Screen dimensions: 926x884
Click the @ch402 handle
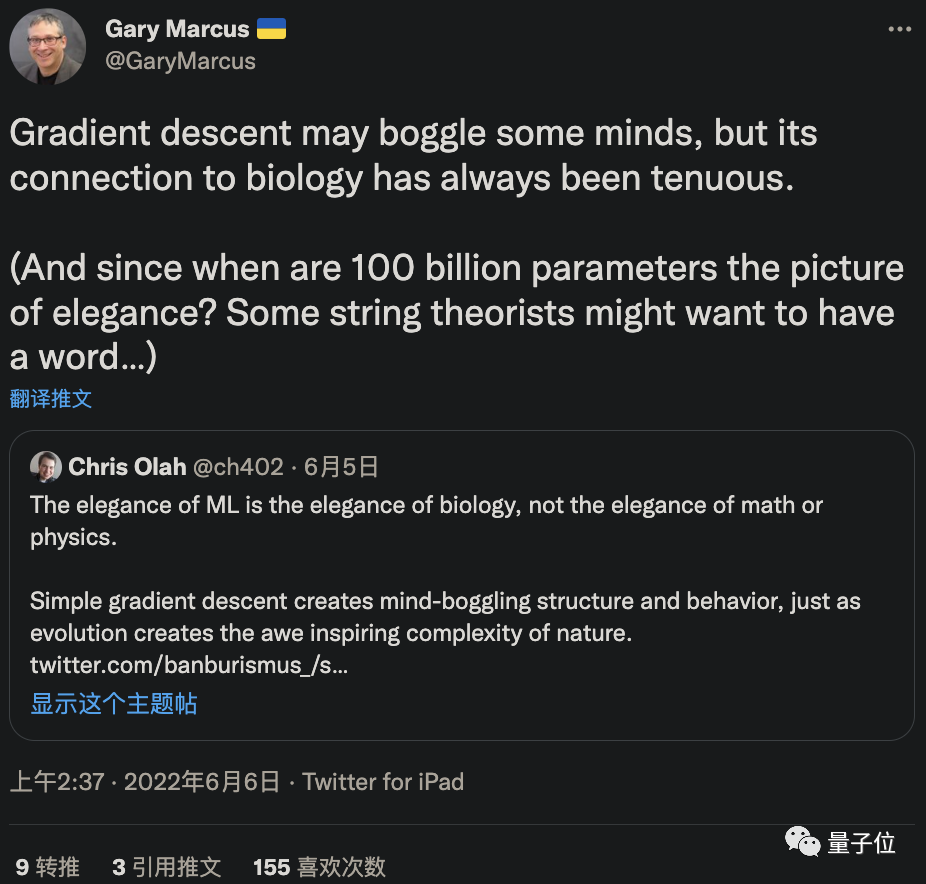pyautogui.click(x=238, y=466)
